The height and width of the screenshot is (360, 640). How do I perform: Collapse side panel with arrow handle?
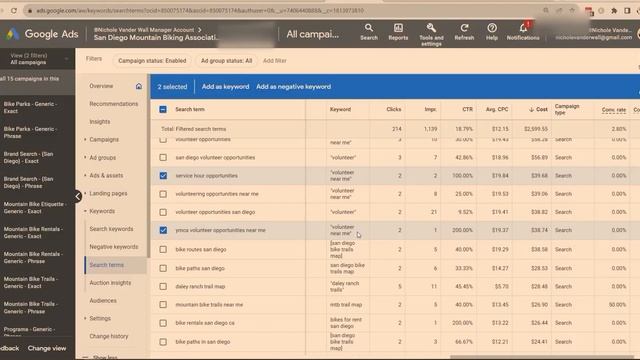click(x=78, y=196)
